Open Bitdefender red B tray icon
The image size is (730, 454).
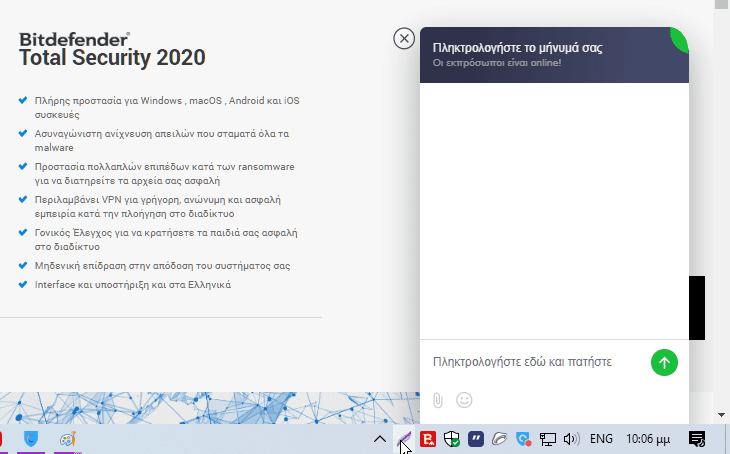click(428, 439)
